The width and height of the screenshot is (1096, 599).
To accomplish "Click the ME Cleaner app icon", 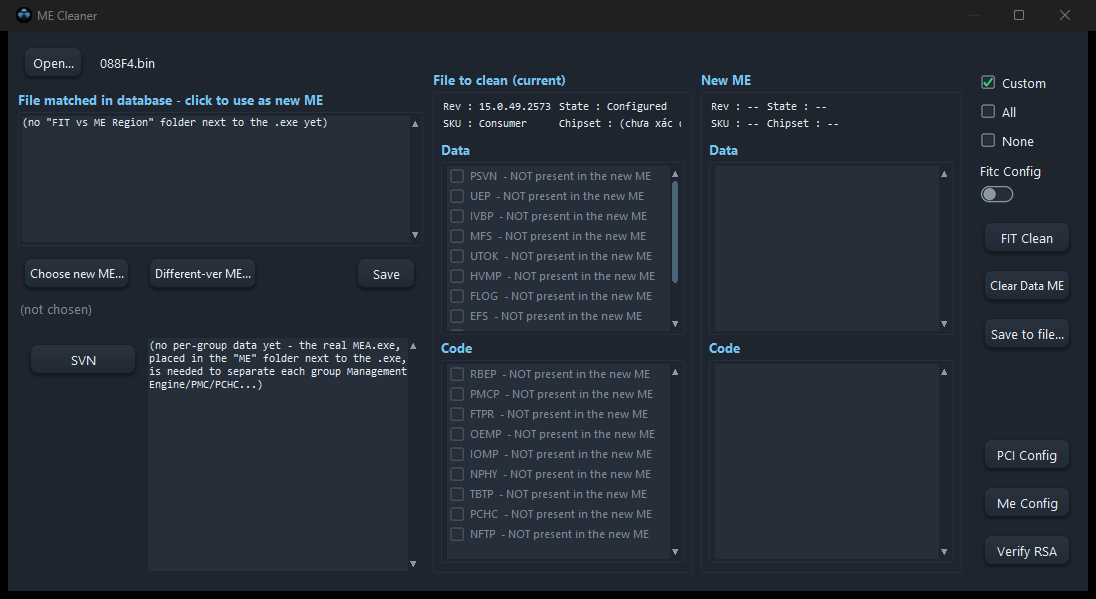I will [x=24, y=15].
